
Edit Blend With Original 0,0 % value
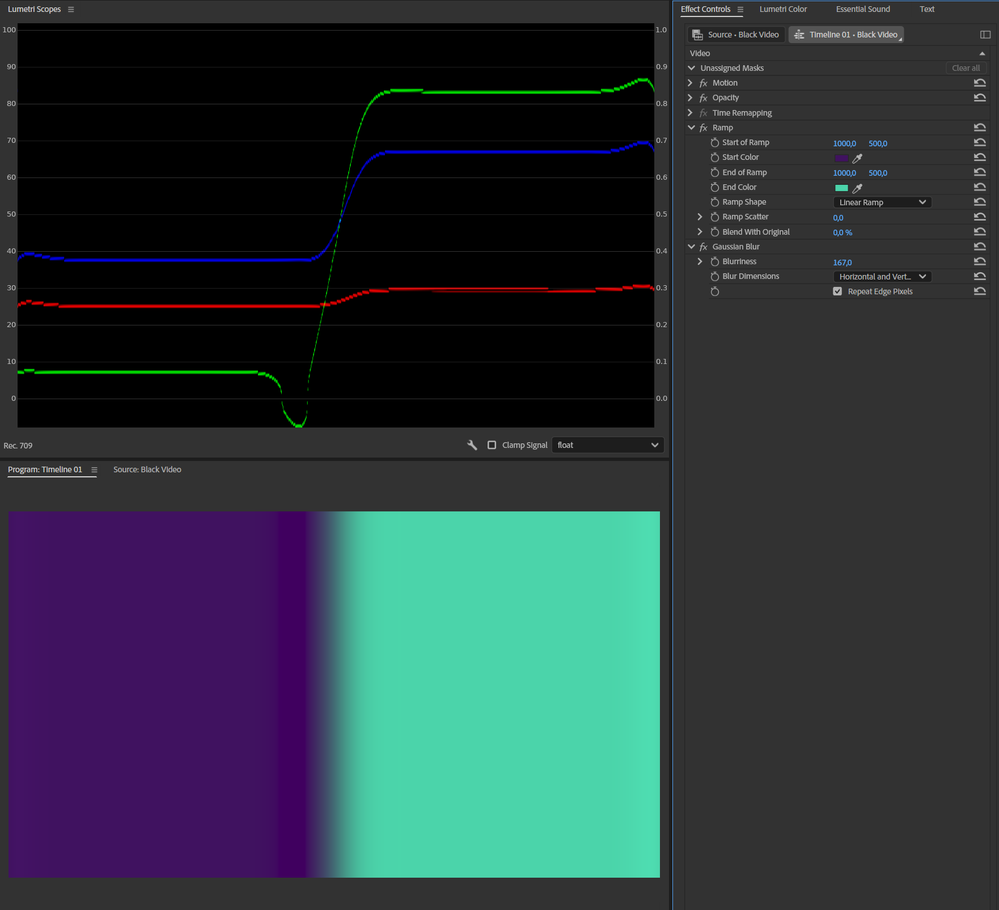(842, 233)
